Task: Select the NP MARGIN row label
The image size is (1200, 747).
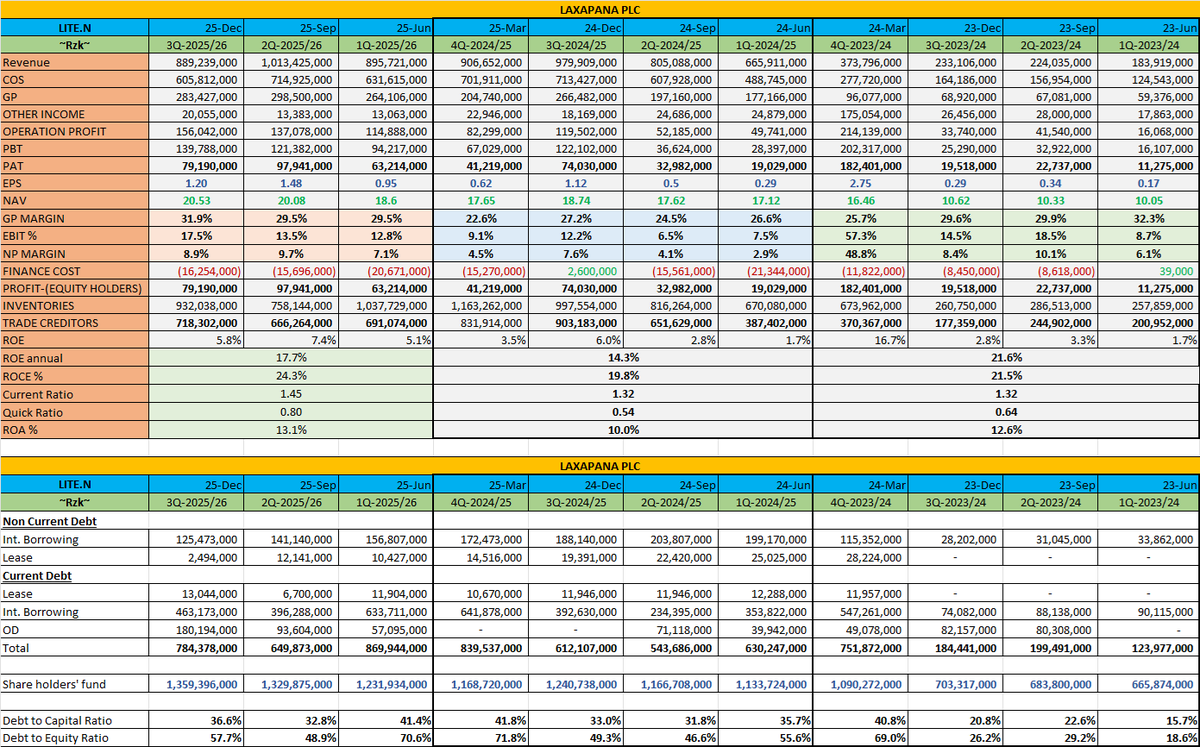Action: pos(75,252)
